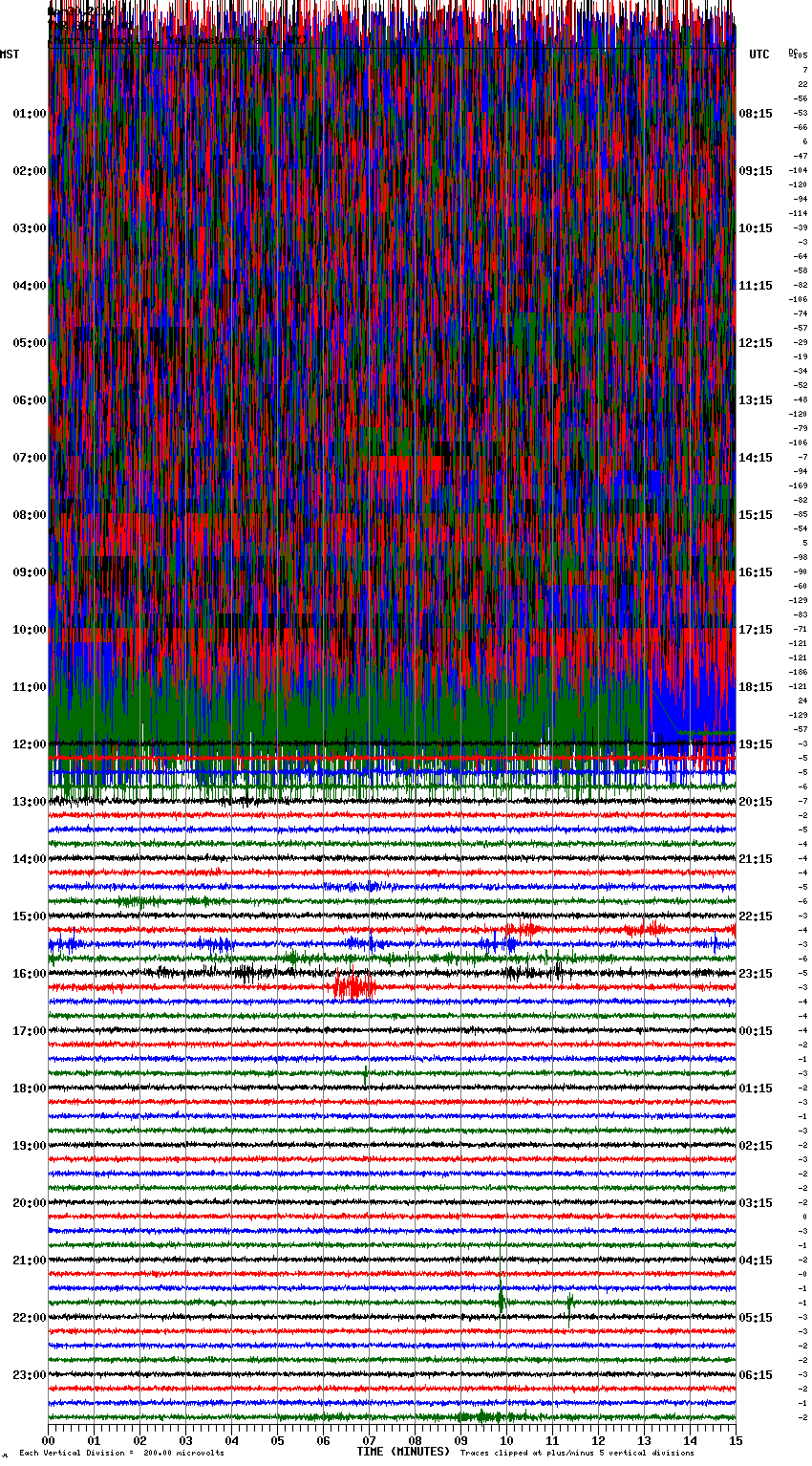Pick the 15 minute tick label on bottom axis
Image resolution: width=812 pixels, height=1466 pixels.
(x=735, y=1440)
